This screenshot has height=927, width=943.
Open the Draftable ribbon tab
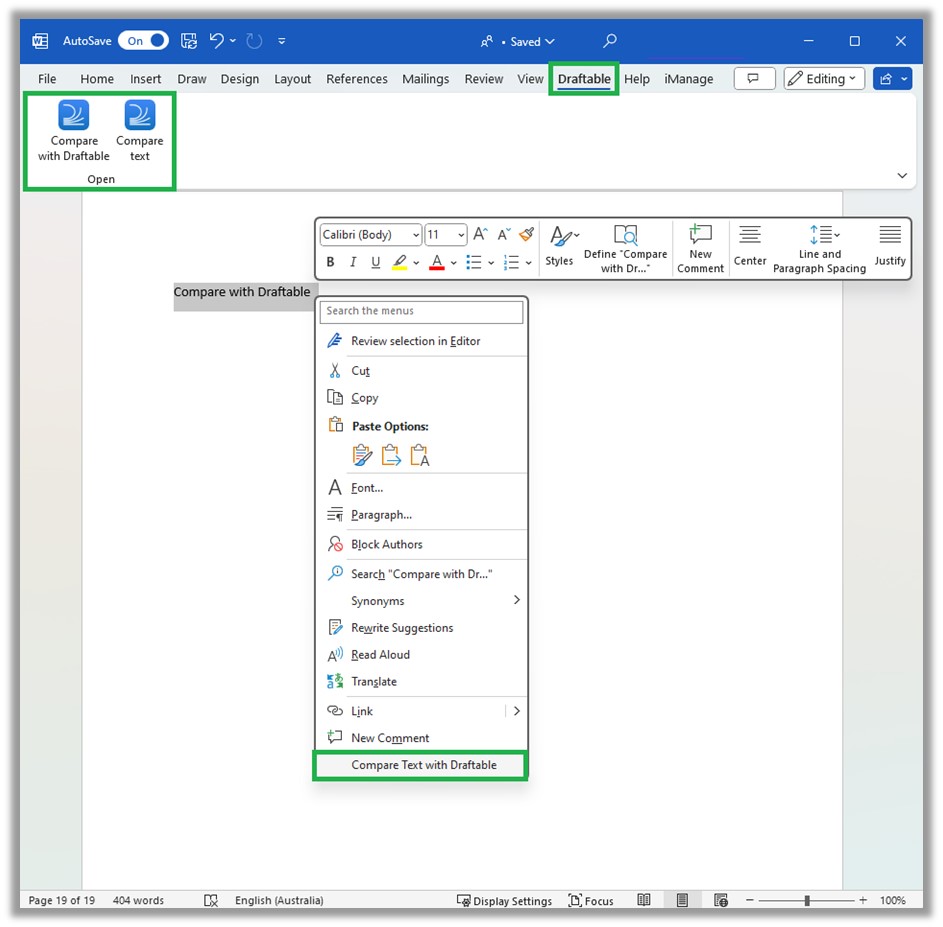[584, 79]
